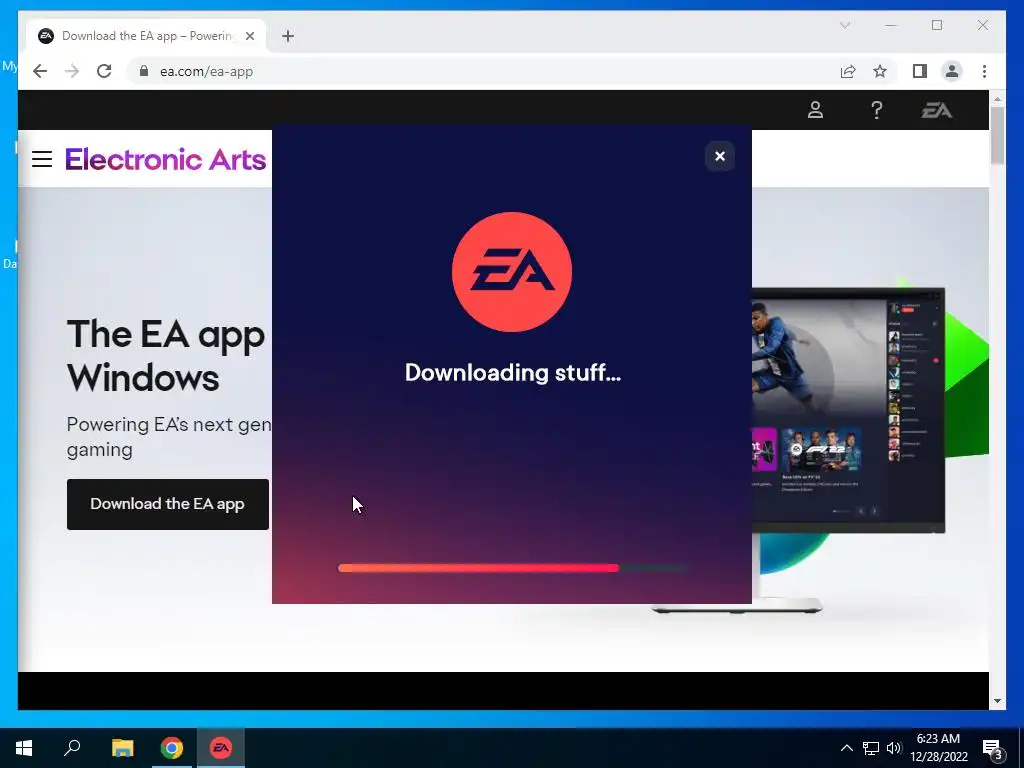The height and width of the screenshot is (768, 1024).
Task: Bookmark this page with the star
Action: [880, 71]
